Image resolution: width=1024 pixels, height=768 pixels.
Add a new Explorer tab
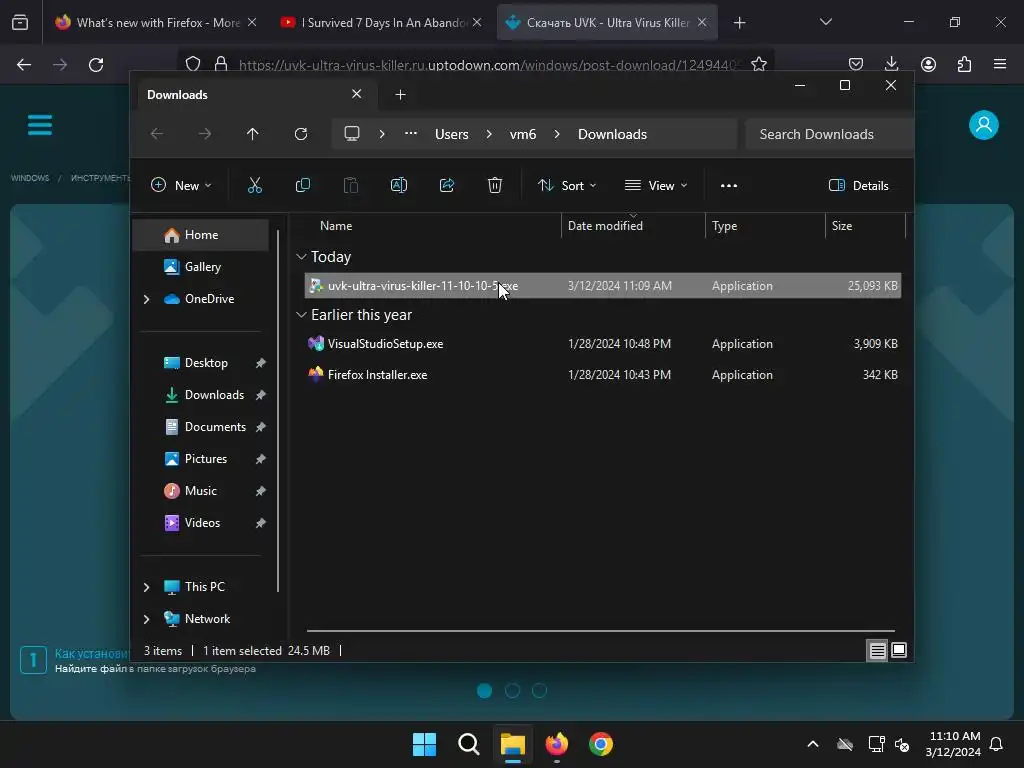(400, 95)
